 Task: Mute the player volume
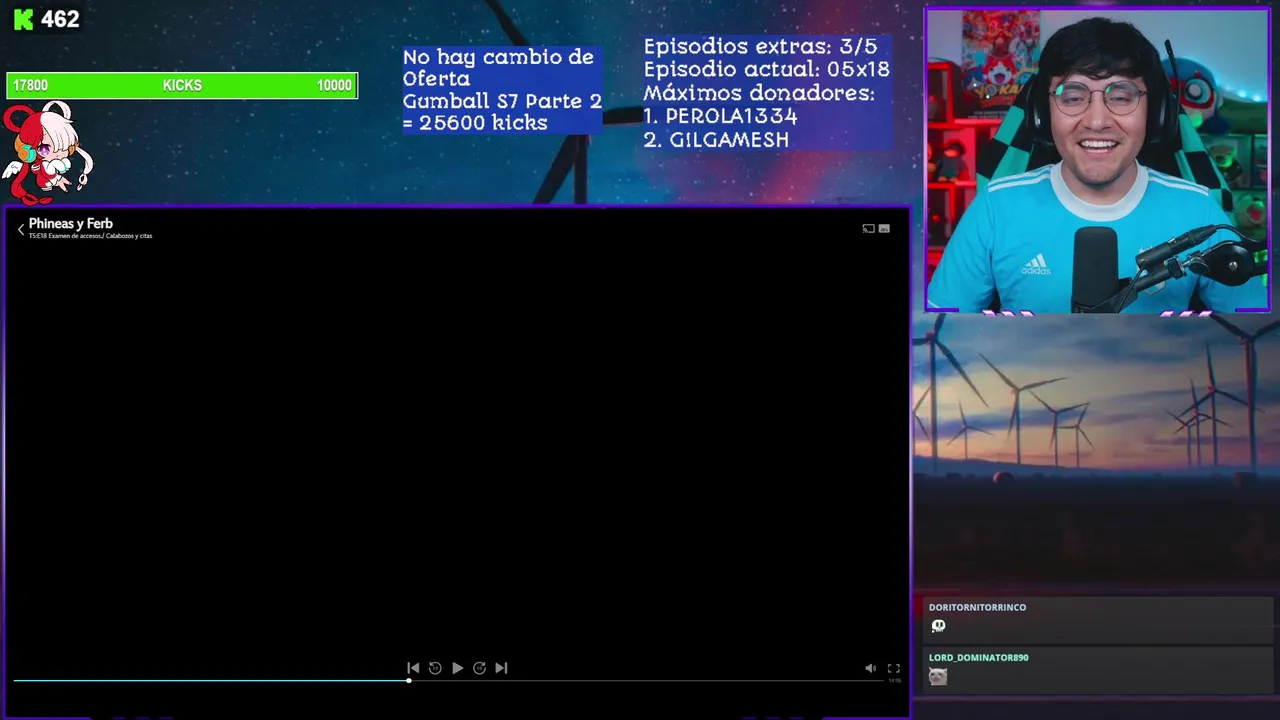[870, 668]
